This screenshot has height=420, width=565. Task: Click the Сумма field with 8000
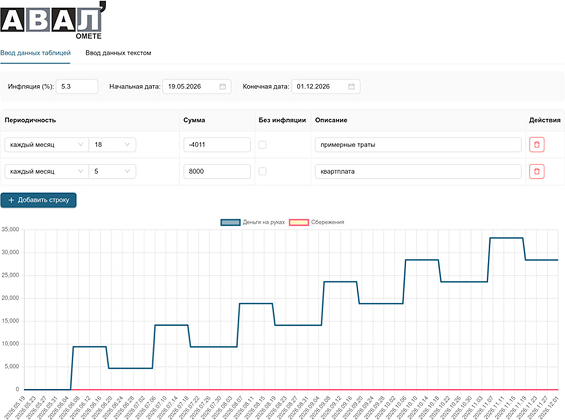click(x=217, y=171)
